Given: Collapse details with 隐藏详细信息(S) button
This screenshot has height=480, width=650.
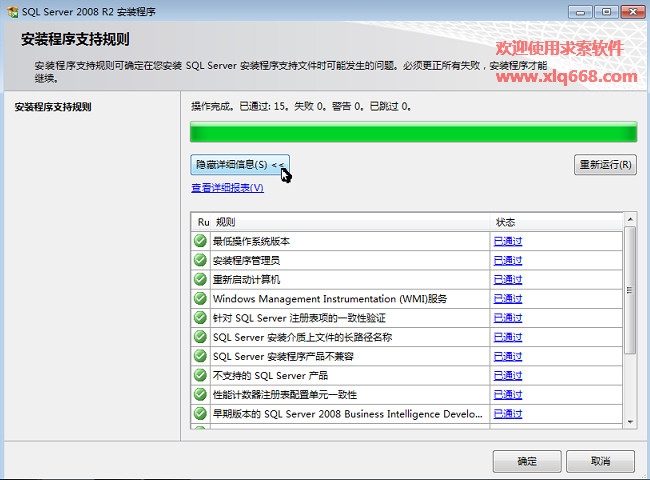Looking at the screenshot, I should (x=240, y=165).
